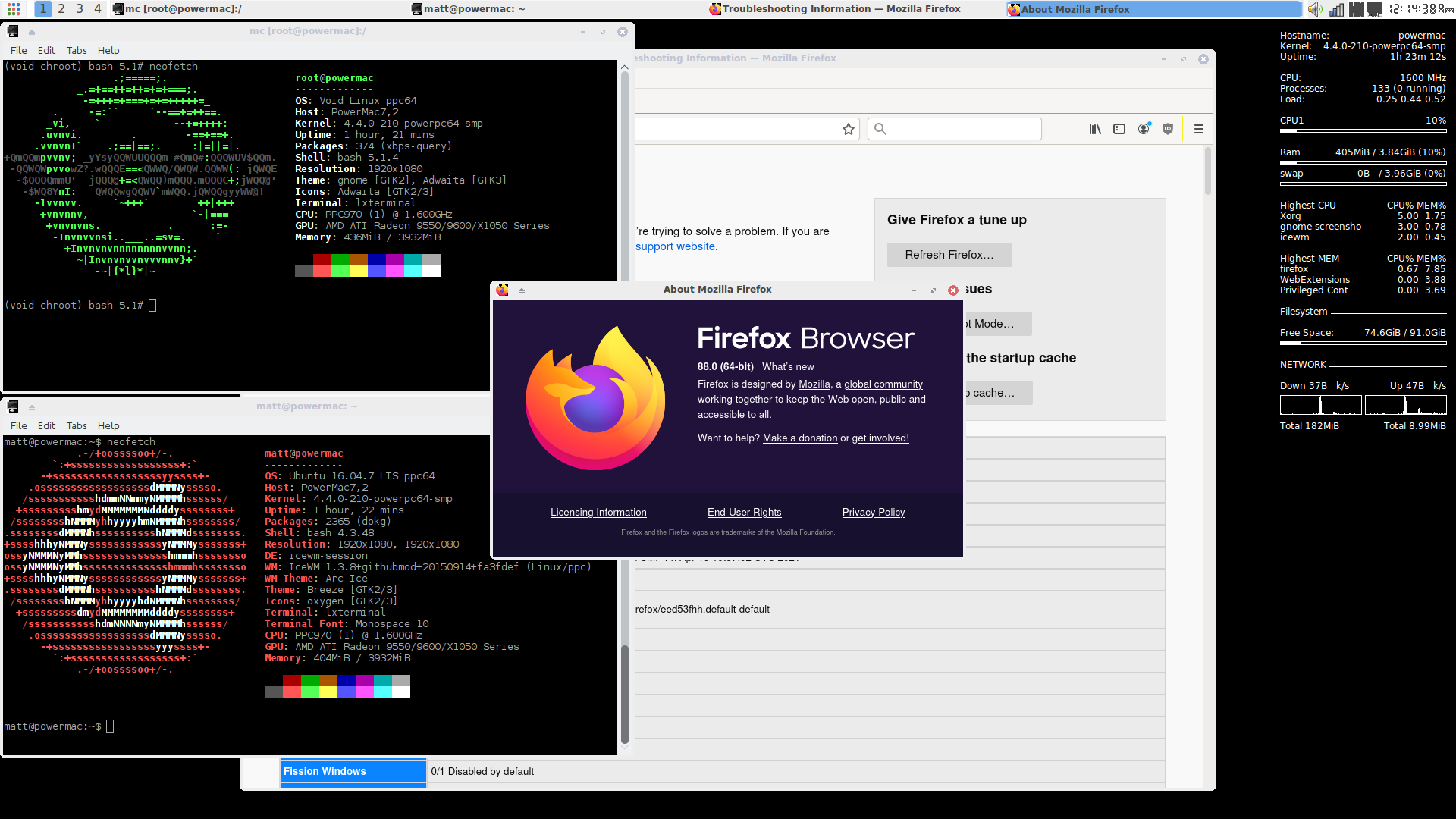Screen dimensions: 1456x819
Task: Click Firefox window icon in About dialog titlebar
Action: coord(503,290)
